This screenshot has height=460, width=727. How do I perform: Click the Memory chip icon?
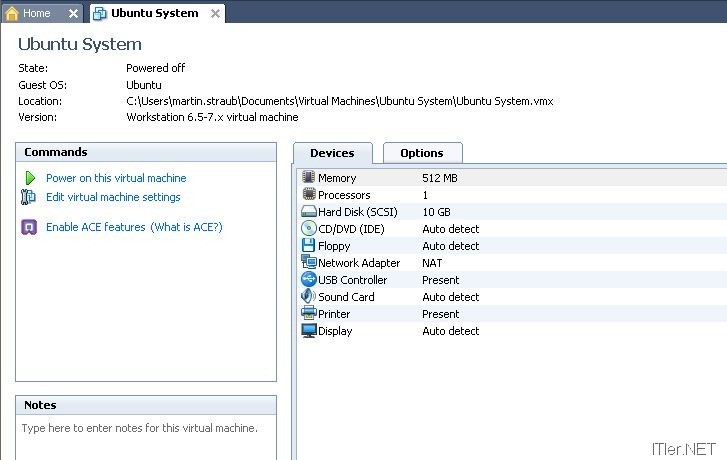pos(308,177)
